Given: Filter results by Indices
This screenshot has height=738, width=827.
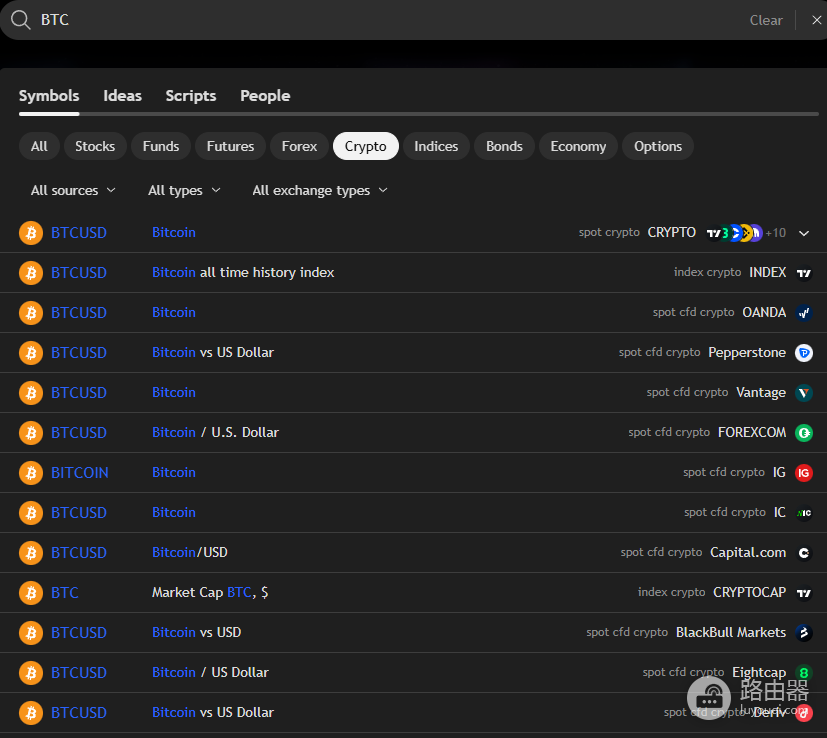Looking at the screenshot, I should [x=436, y=146].
